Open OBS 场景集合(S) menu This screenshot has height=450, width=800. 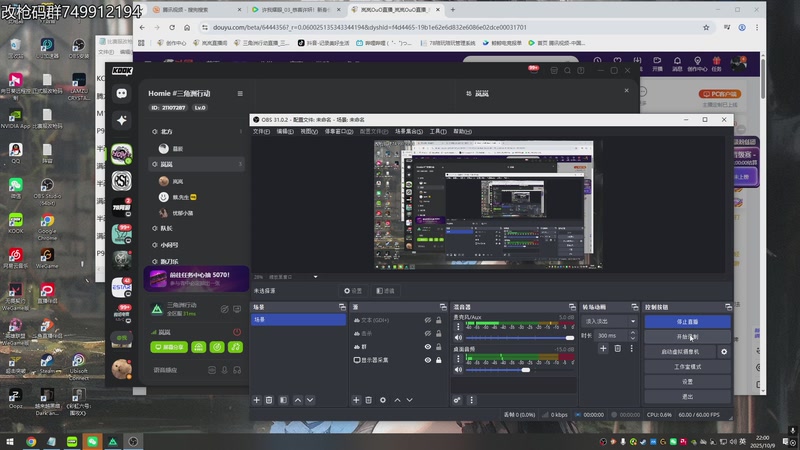[409, 132]
